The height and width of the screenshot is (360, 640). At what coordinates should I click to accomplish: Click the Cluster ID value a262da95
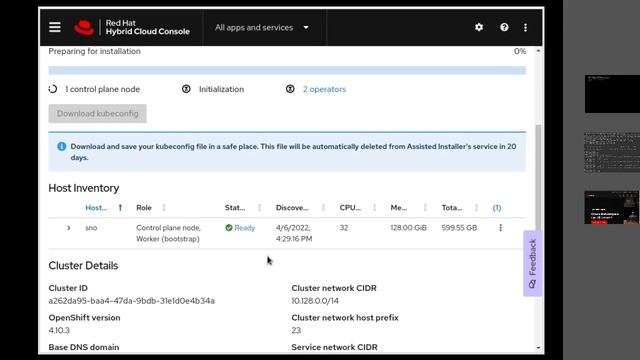click(131, 301)
